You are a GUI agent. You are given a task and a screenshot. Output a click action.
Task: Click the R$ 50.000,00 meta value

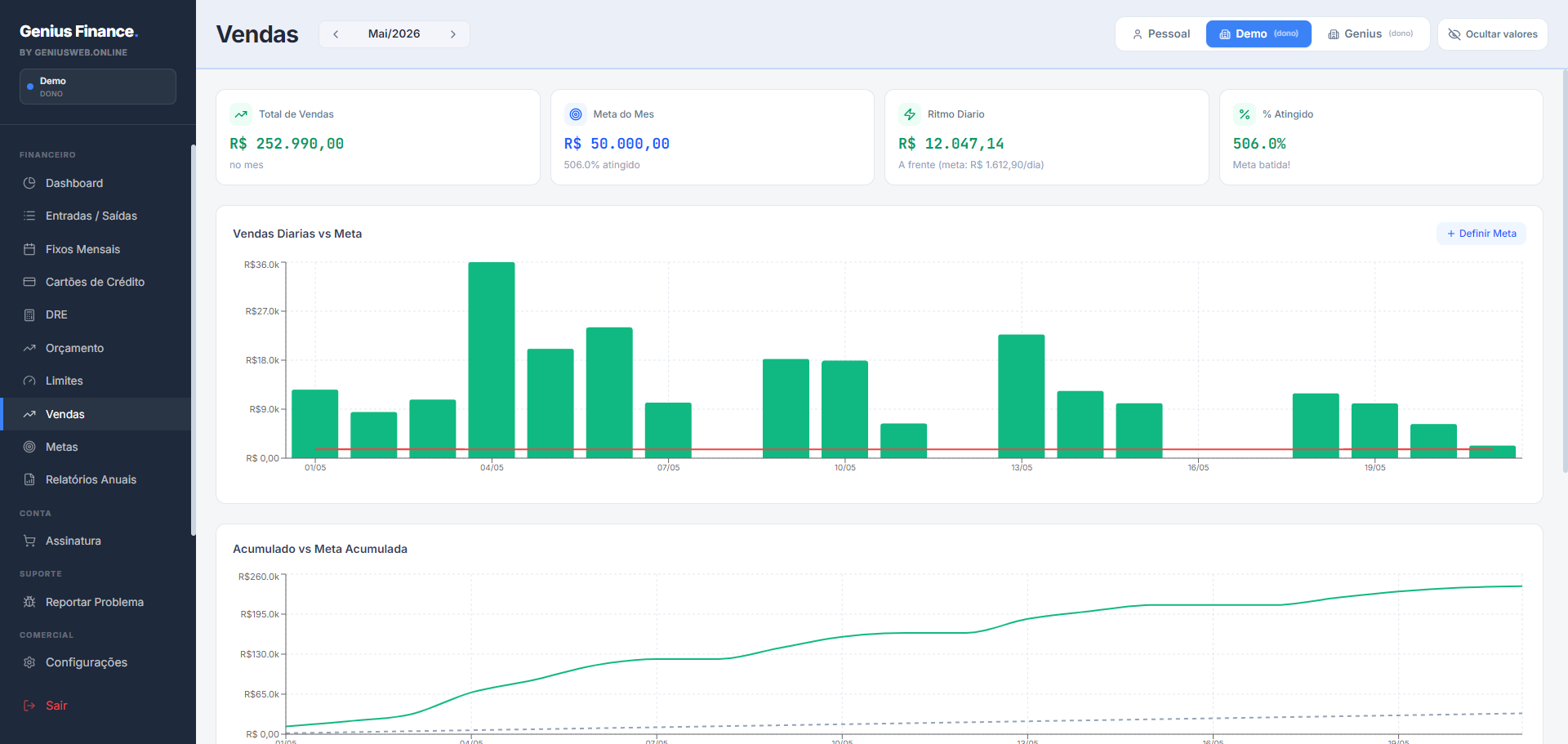pyautogui.click(x=617, y=144)
